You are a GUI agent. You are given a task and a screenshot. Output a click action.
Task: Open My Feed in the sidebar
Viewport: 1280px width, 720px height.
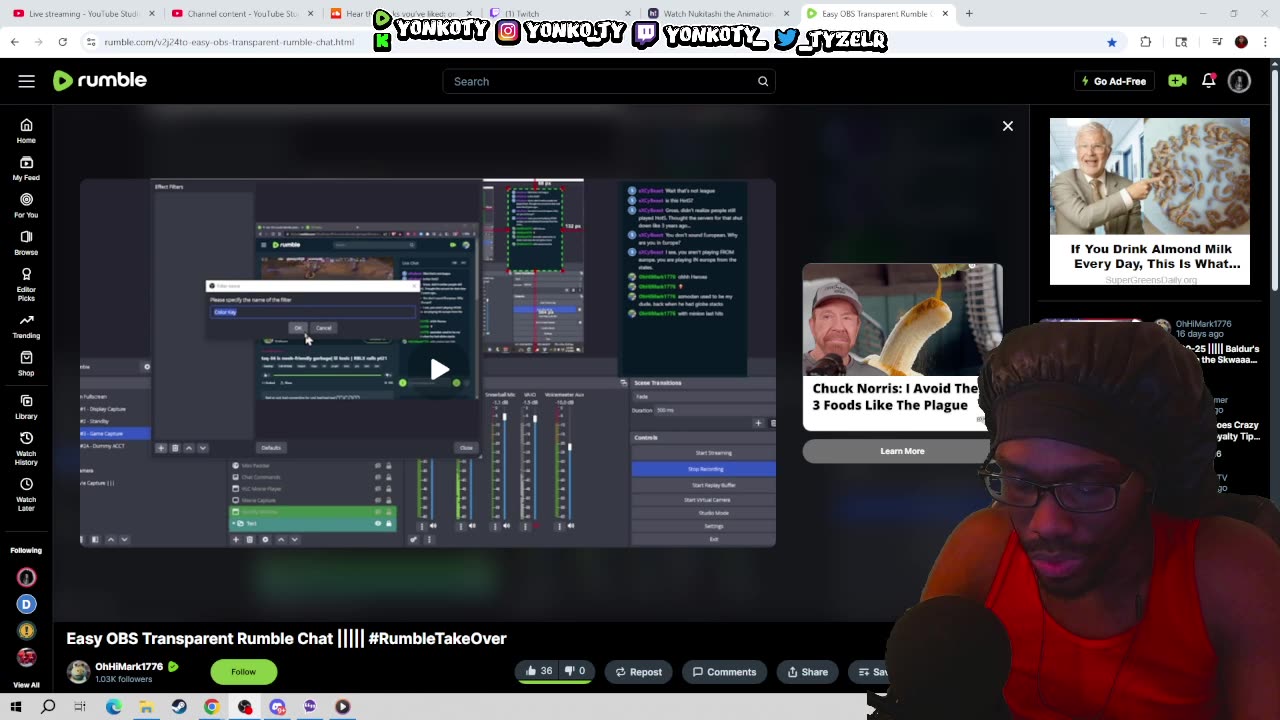(x=26, y=168)
